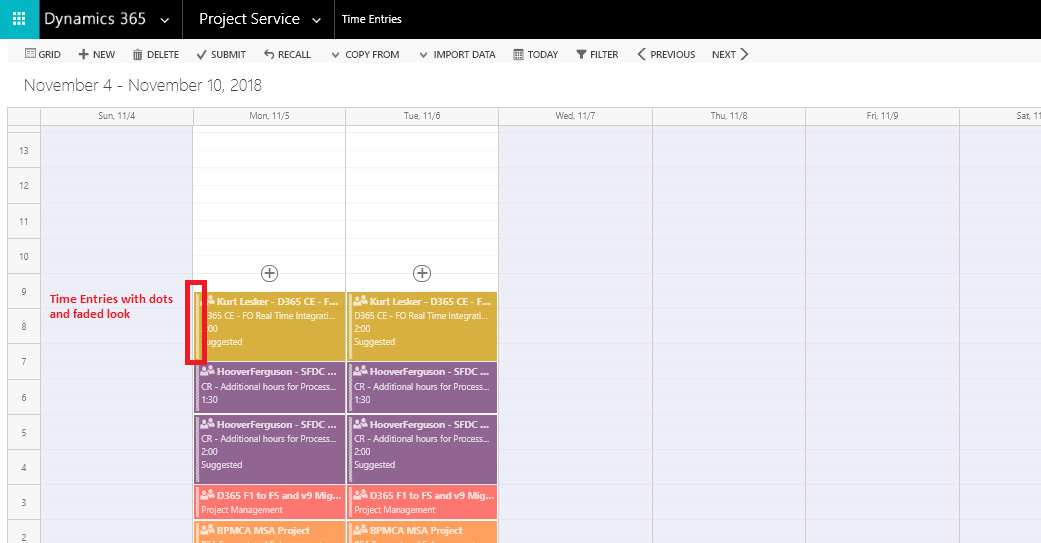The width and height of the screenshot is (1041, 543).
Task: Switch to GRID view
Action: [42, 54]
